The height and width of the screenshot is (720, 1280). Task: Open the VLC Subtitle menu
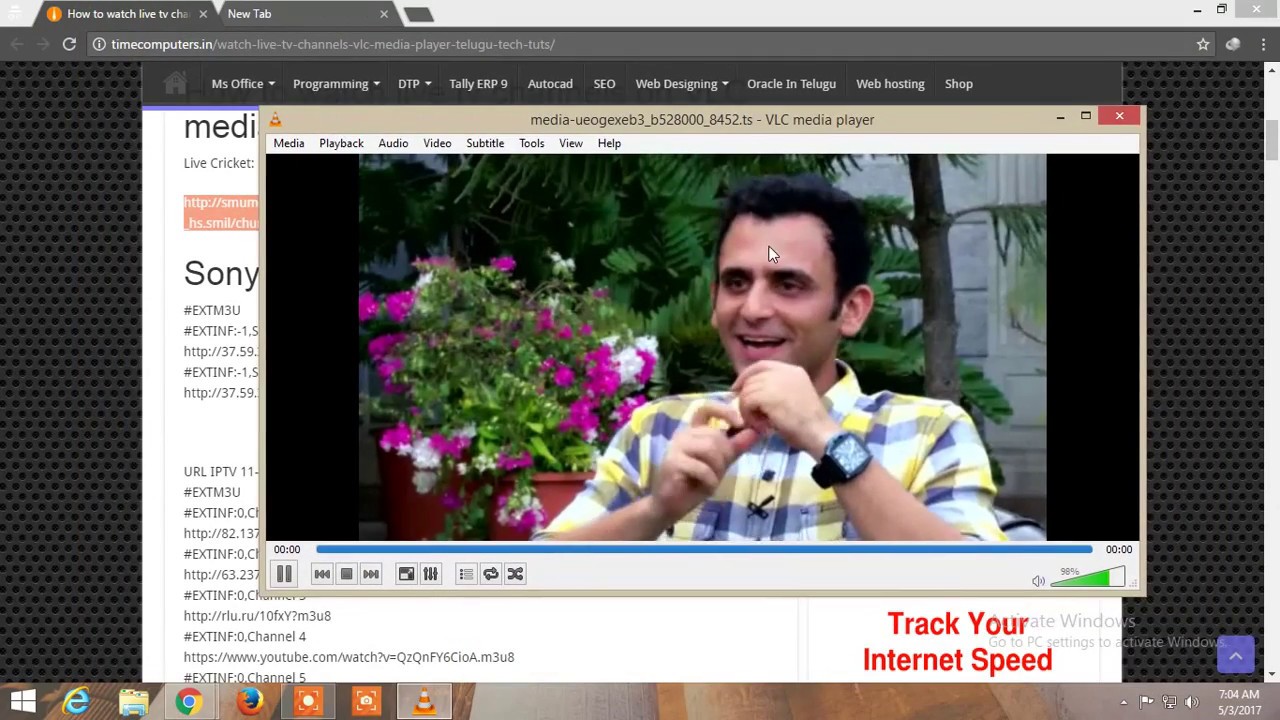[485, 143]
